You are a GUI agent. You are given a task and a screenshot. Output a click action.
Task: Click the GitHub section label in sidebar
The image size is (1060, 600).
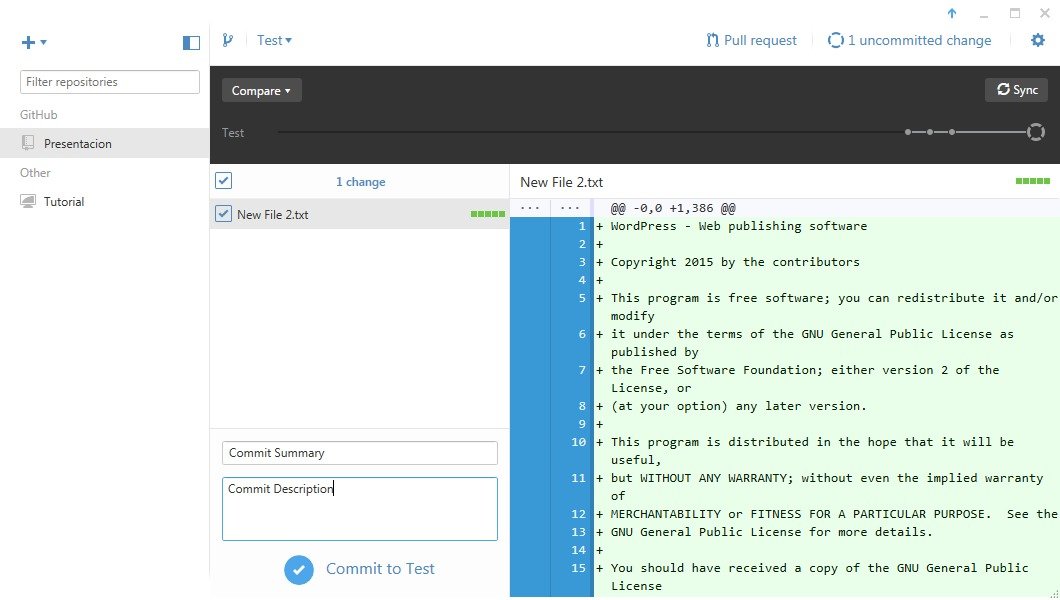[39, 115]
